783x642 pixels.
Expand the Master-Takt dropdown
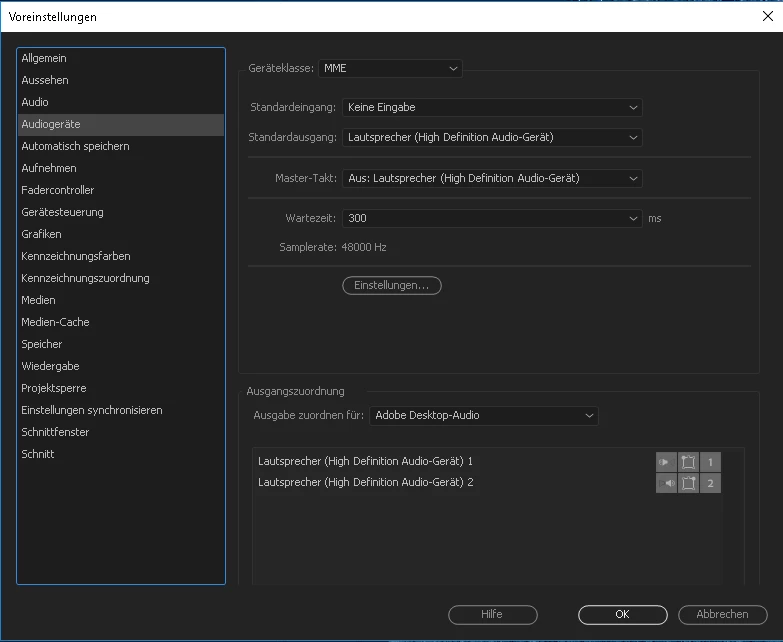click(492, 178)
